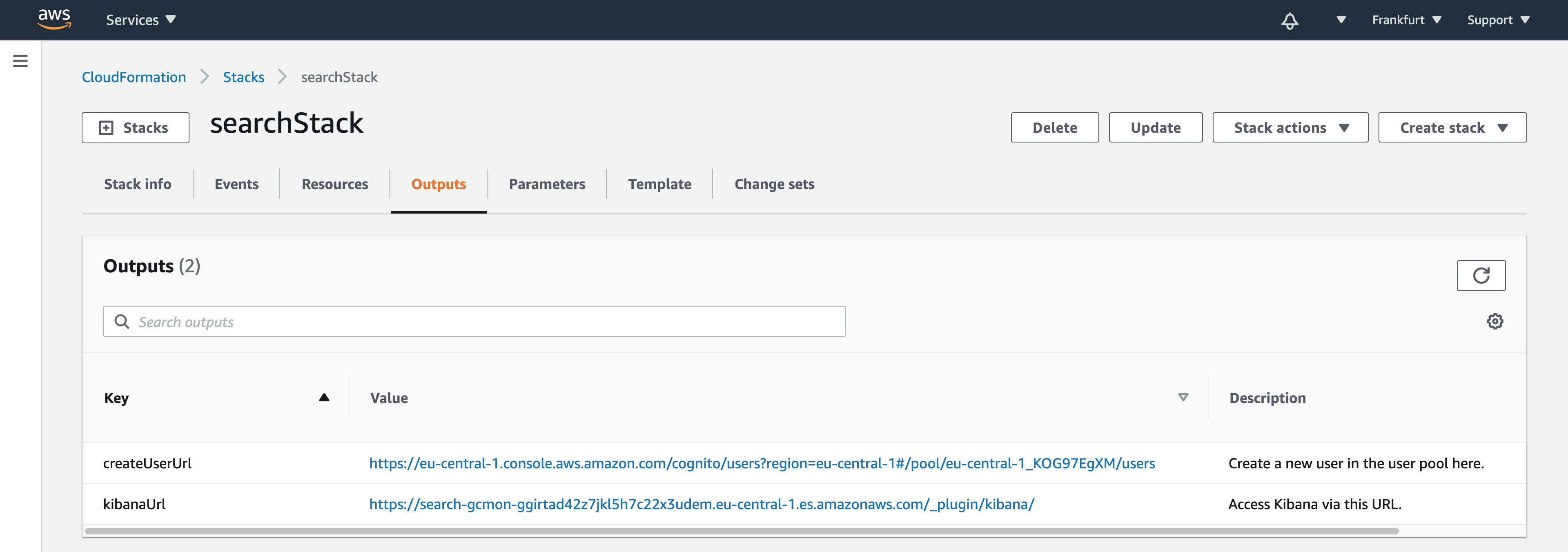Click the Stacks panel expand button
Viewport: 1568px width, 552px height.
coord(135,128)
